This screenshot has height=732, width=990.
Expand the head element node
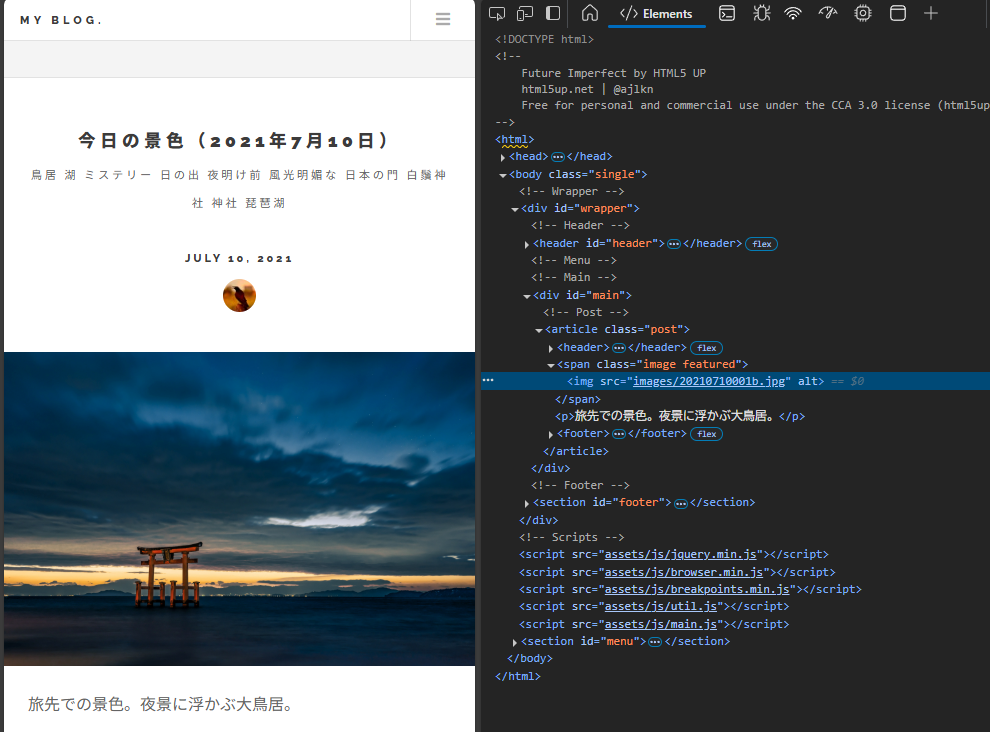point(503,157)
